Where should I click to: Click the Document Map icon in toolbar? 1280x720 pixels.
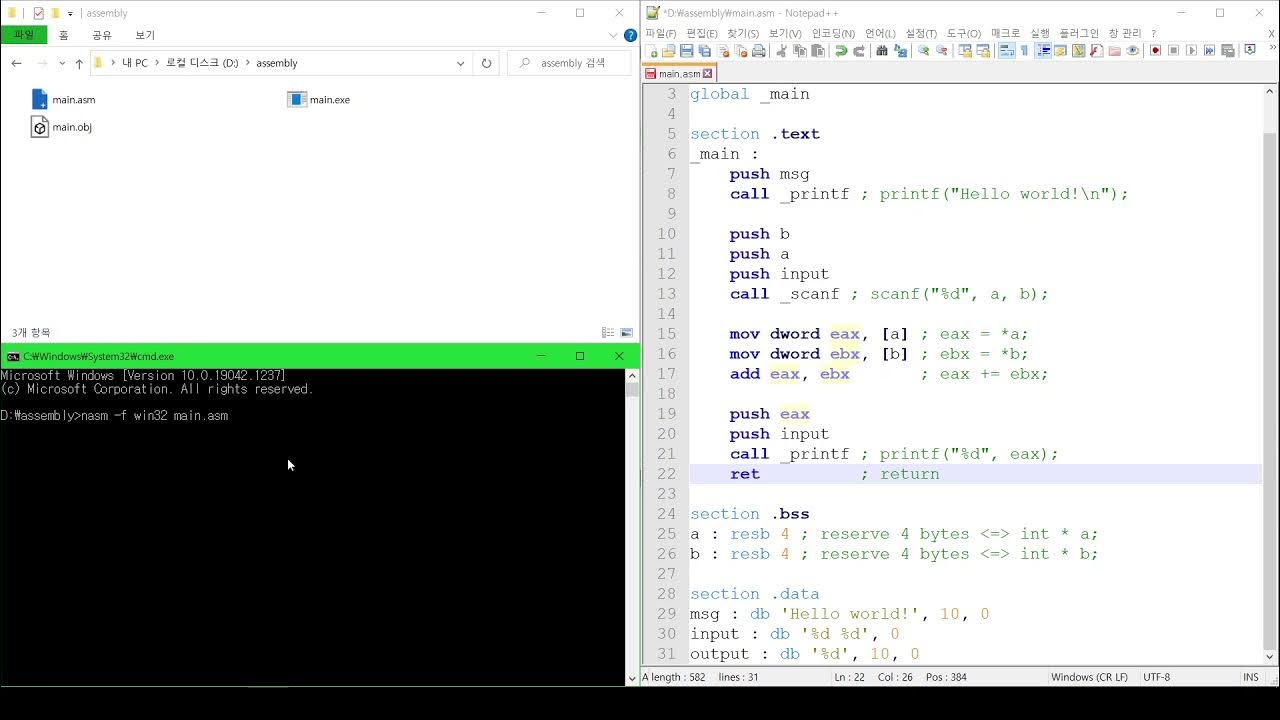coord(1078,50)
